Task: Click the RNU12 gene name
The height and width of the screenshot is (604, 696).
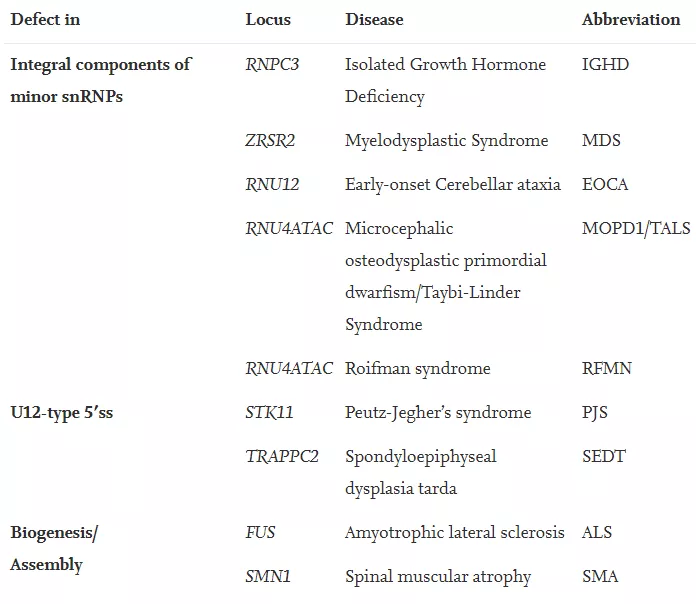Action: [272, 185]
